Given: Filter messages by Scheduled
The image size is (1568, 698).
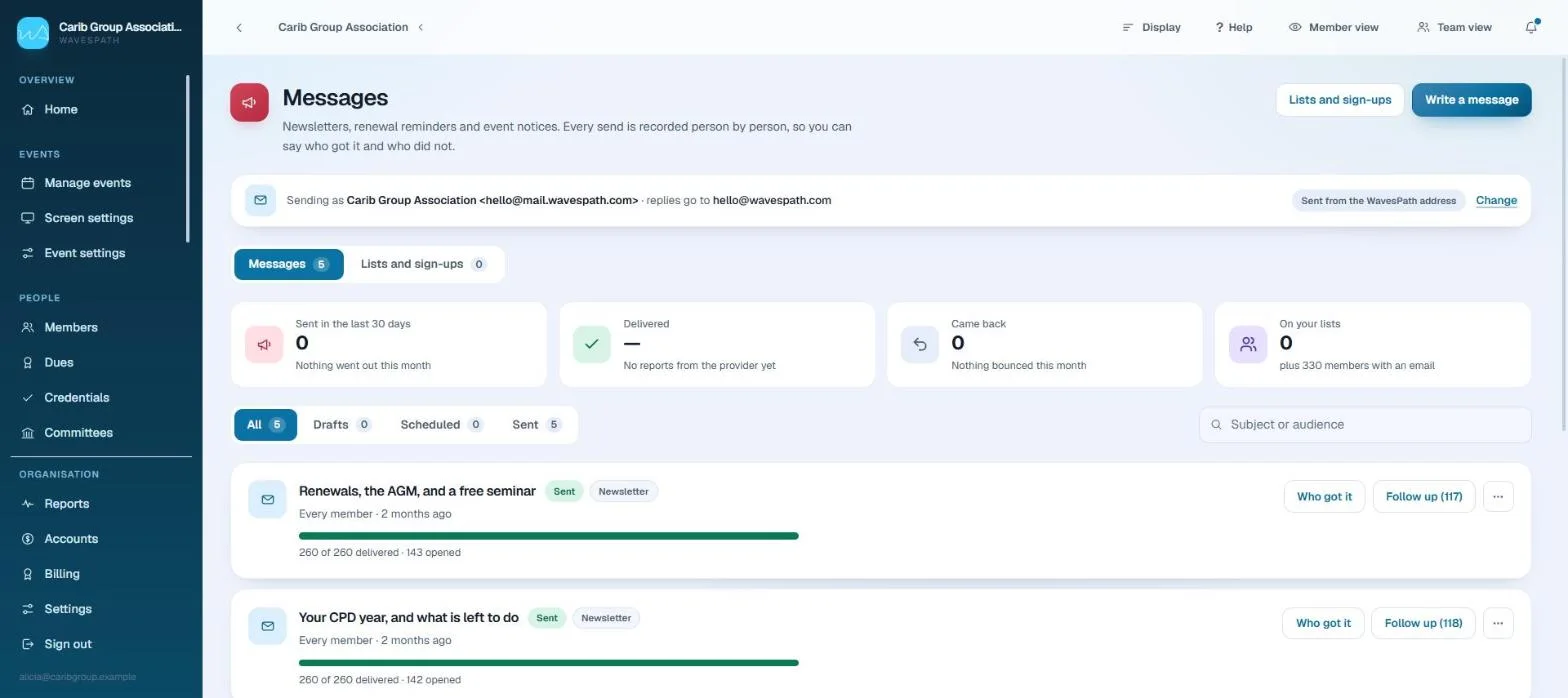Looking at the screenshot, I should click(x=441, y=424).
